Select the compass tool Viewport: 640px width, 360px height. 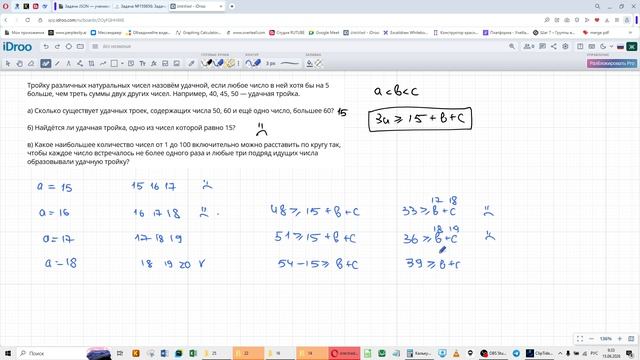[x=68, y=63]
